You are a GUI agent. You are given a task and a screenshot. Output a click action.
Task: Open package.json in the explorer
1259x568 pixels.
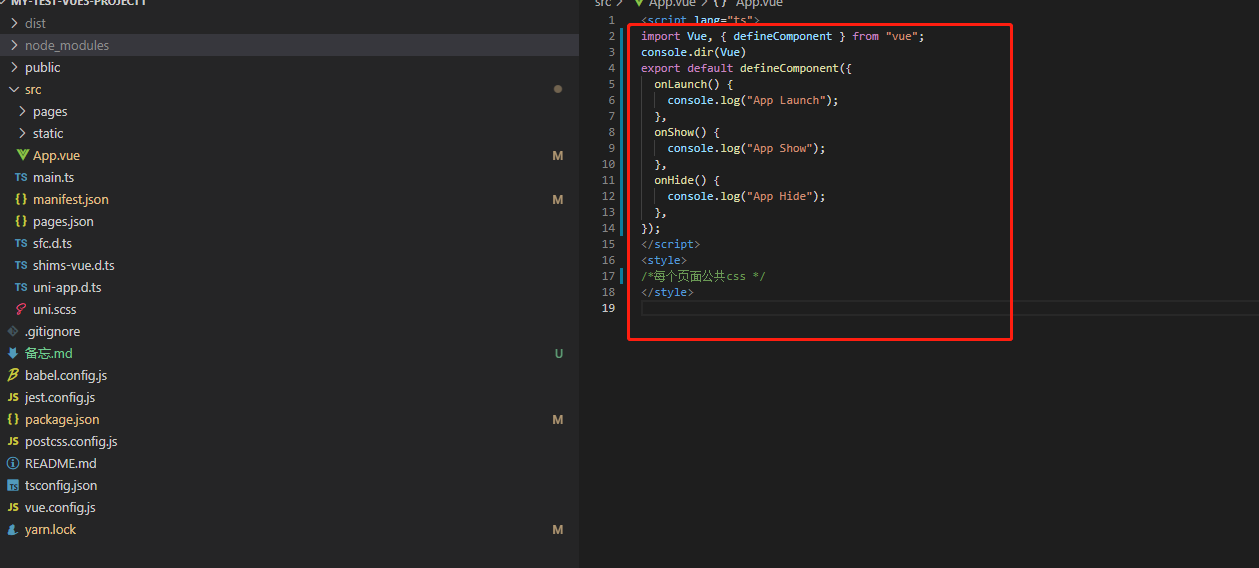point(62,419)
